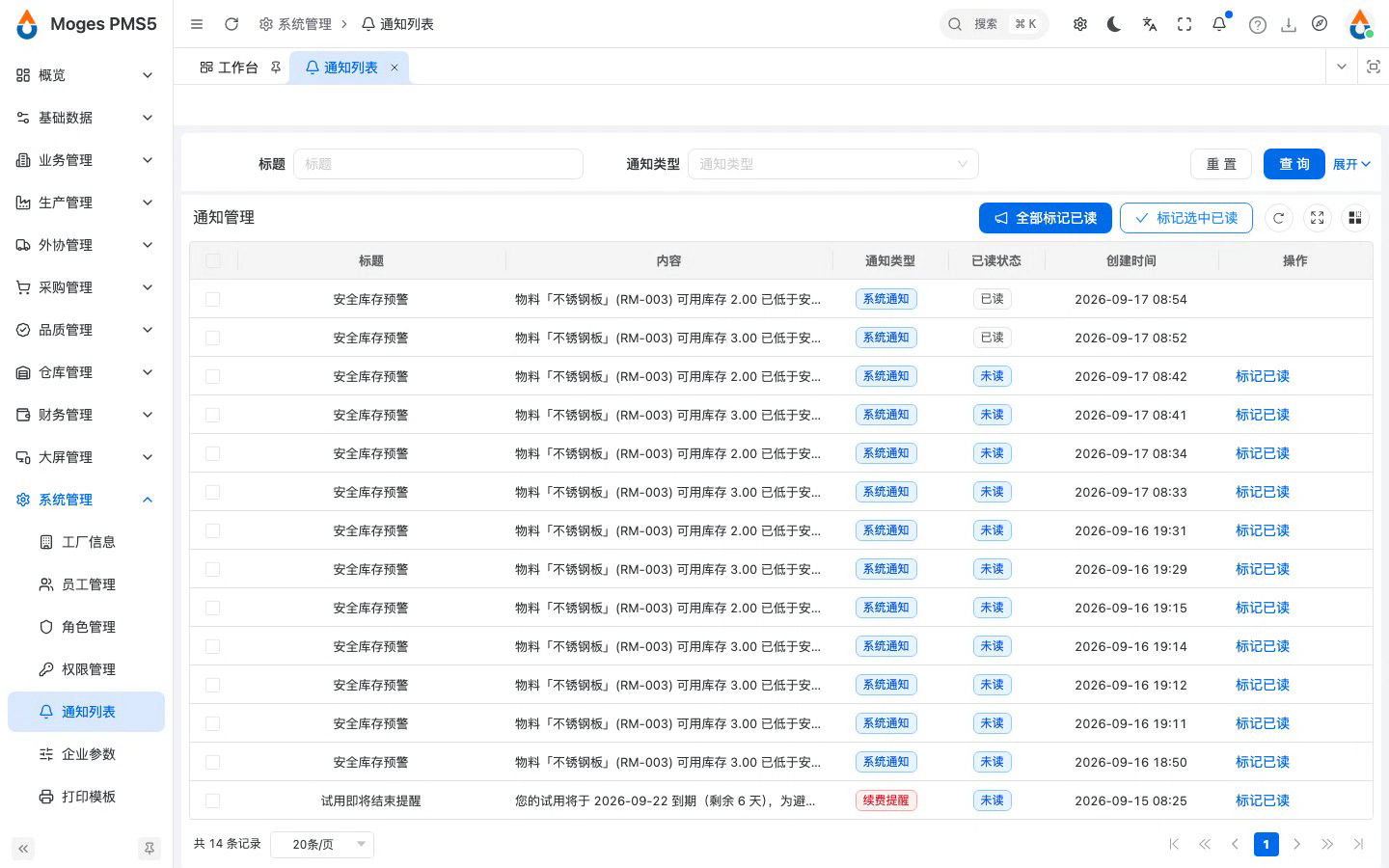1389x868 pixels.
Task: Click the 标题 filter input field
Action: click(x=438, y=164)
